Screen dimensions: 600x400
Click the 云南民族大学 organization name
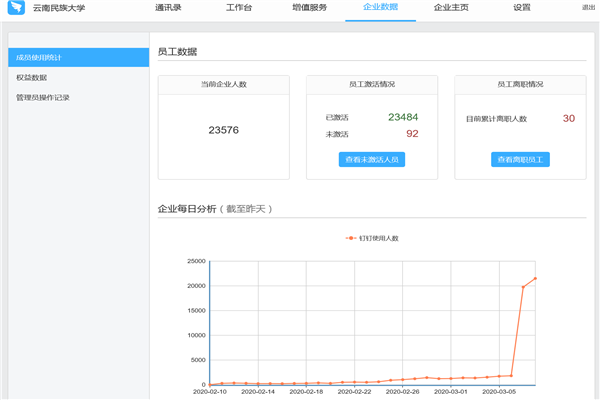click(59, 8)
